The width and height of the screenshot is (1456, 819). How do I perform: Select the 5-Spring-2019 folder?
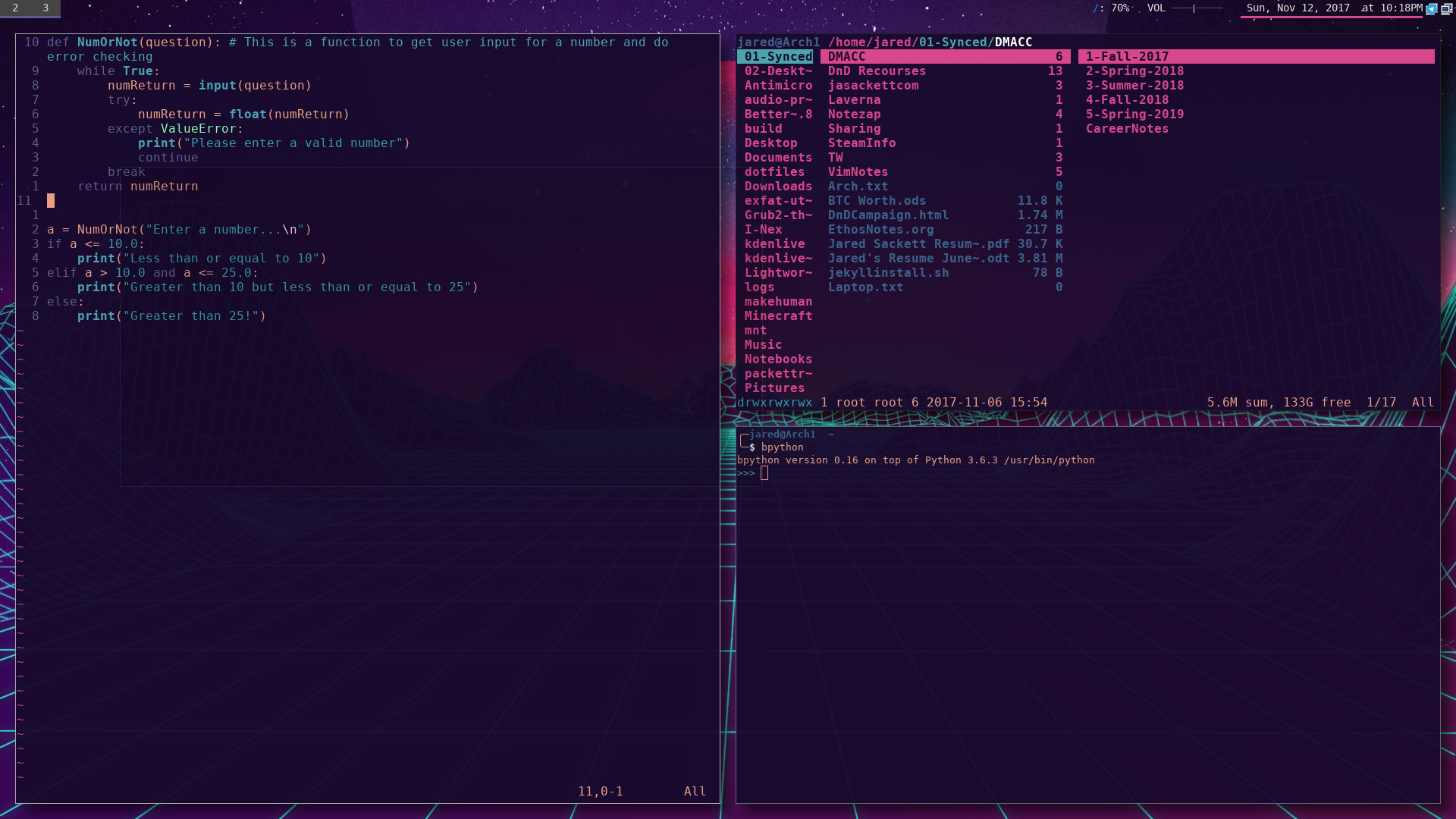pos(1134,115)
